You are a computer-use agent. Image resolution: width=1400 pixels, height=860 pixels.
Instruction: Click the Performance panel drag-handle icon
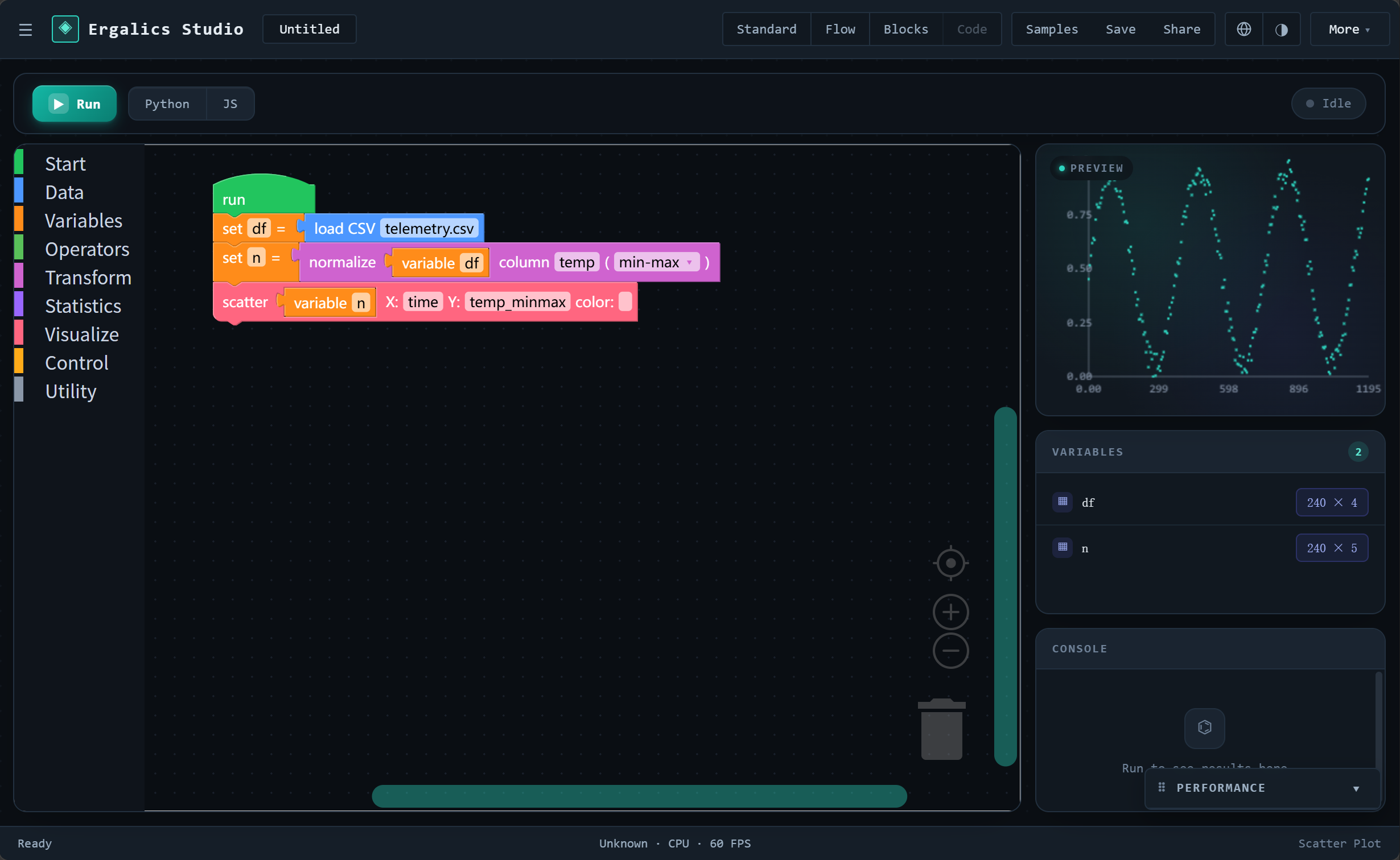pos(1162,787)
